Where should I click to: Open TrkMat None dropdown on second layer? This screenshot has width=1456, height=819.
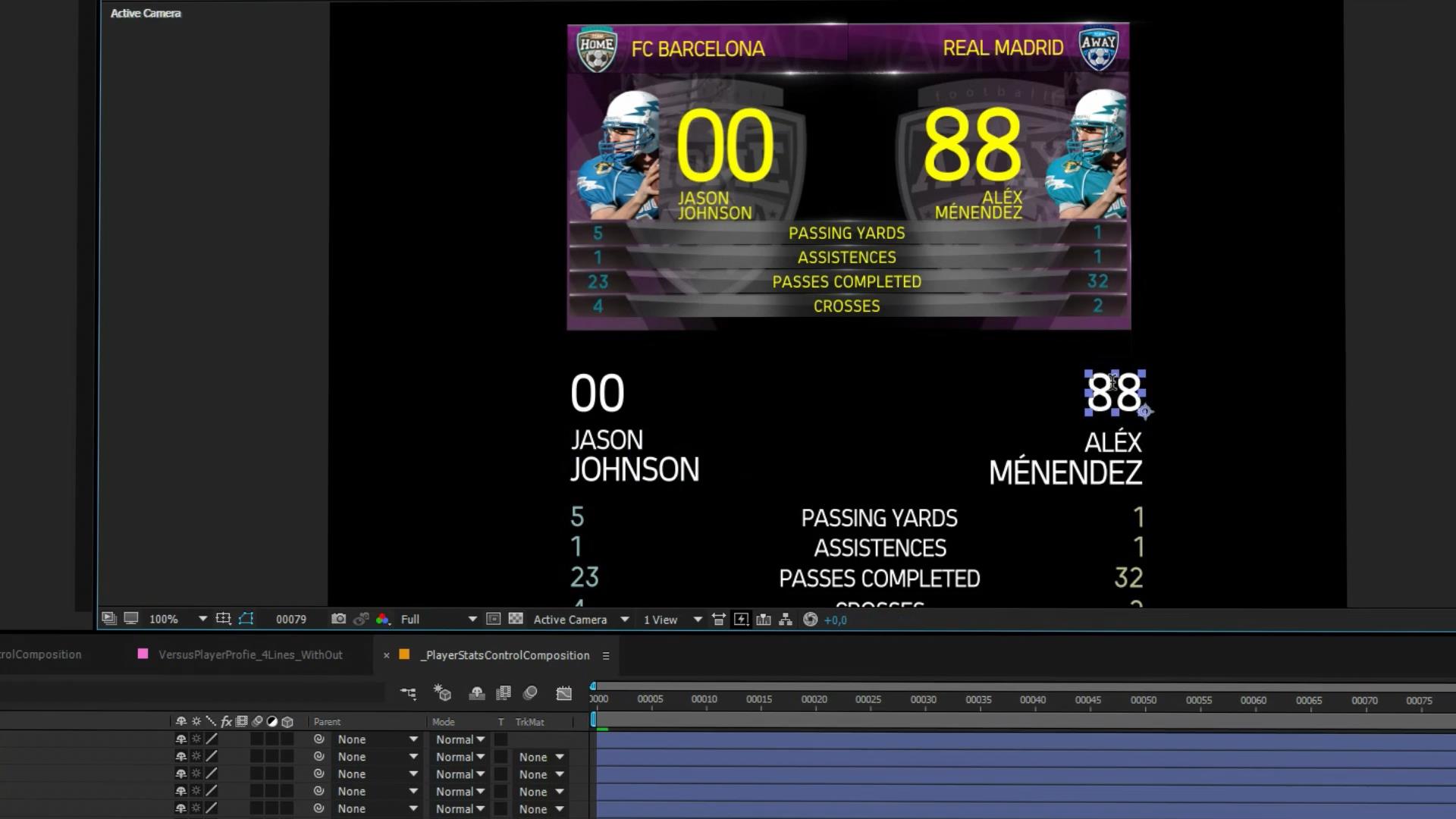coord(541,756)
